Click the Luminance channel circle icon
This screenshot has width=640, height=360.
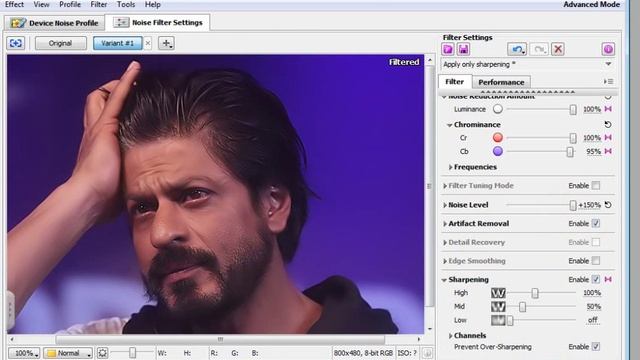pos(498,109)
